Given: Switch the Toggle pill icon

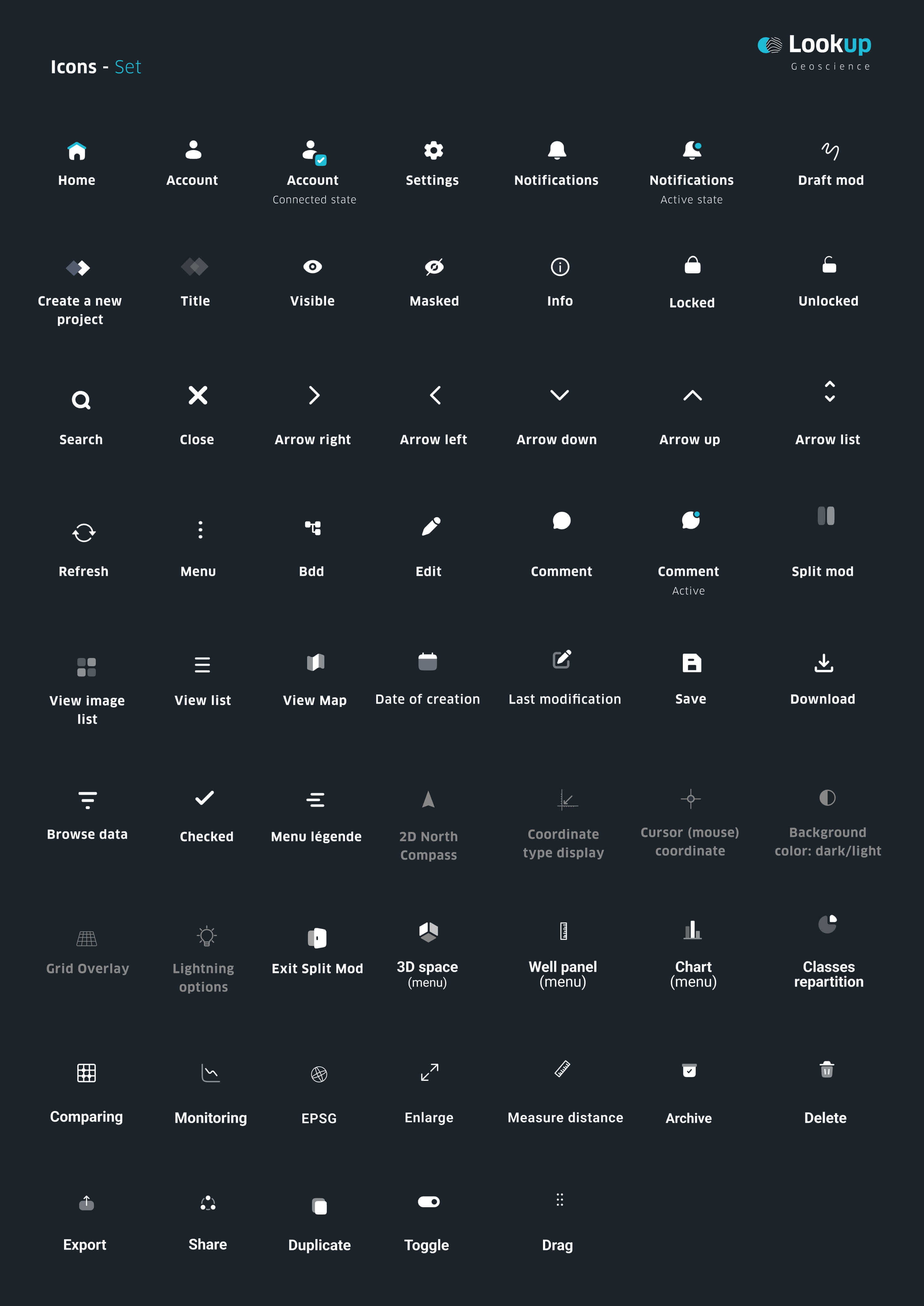Looking at the screenshot, I should coord(428,1201).
